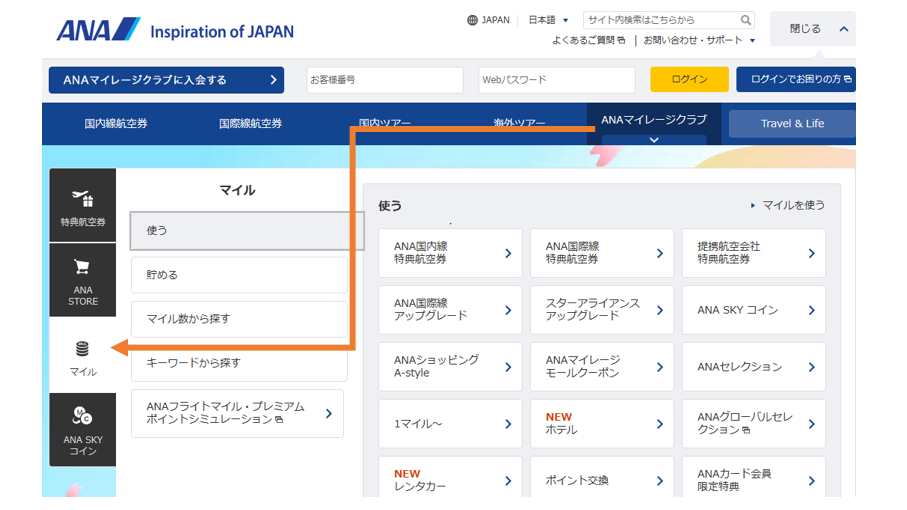
Task: Expand the ANAマイレージクラブ chevron
Action: 654,140
